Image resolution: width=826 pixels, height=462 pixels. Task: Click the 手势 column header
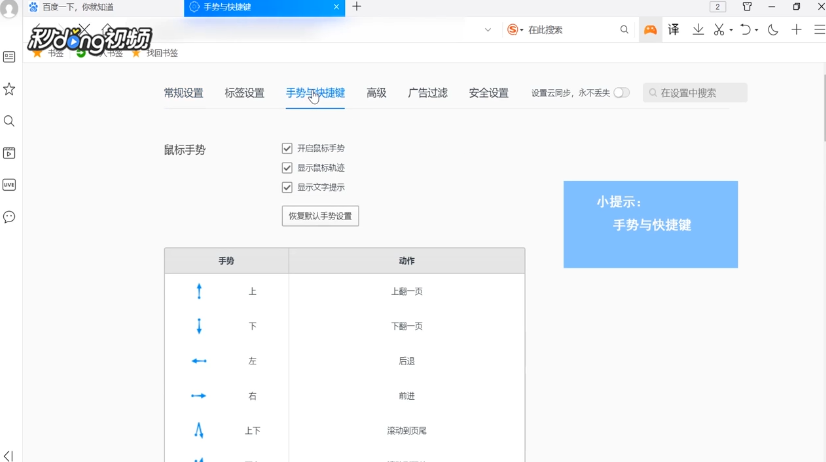pyautogui.click(x=227, y=261)
